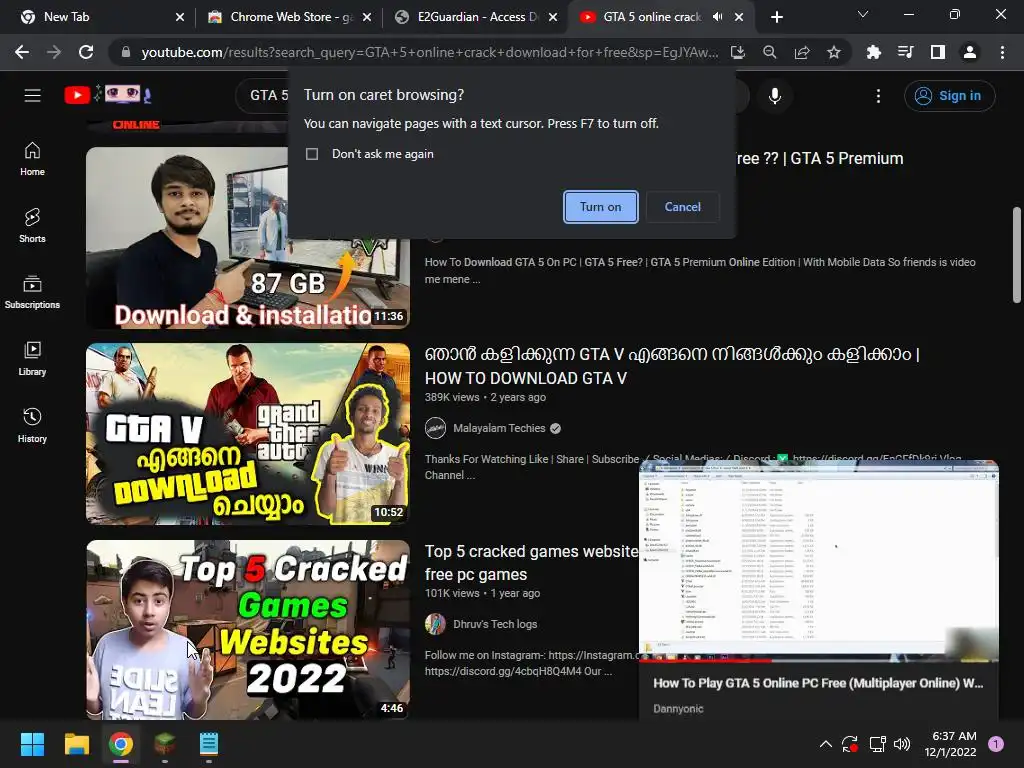Mute tab via speaker icon on GTA tab
This screenshot has width=1024, height=768.
[x=717, y=17]
